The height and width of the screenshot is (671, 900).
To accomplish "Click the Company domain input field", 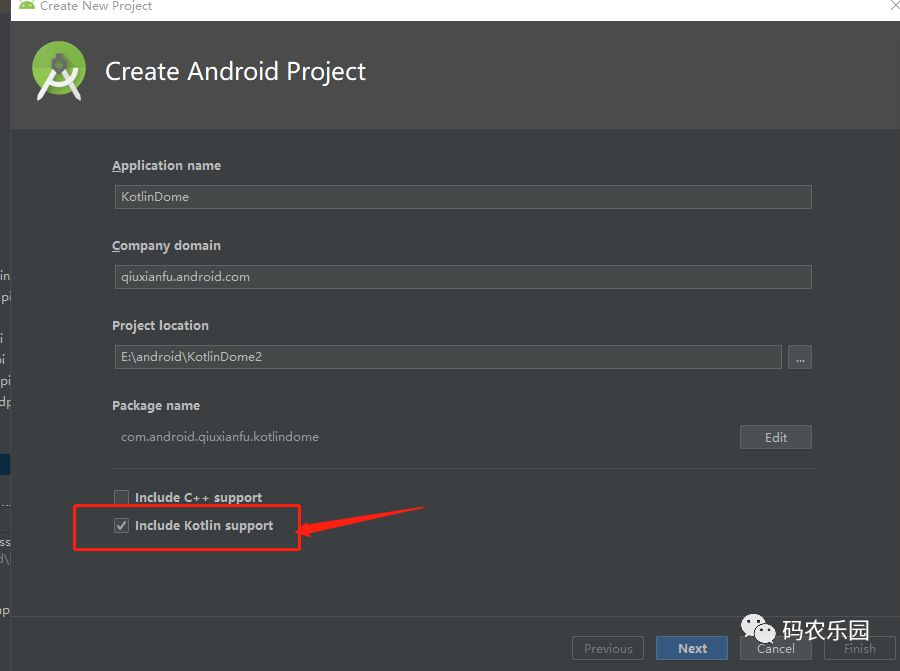I will pos(463,277).
